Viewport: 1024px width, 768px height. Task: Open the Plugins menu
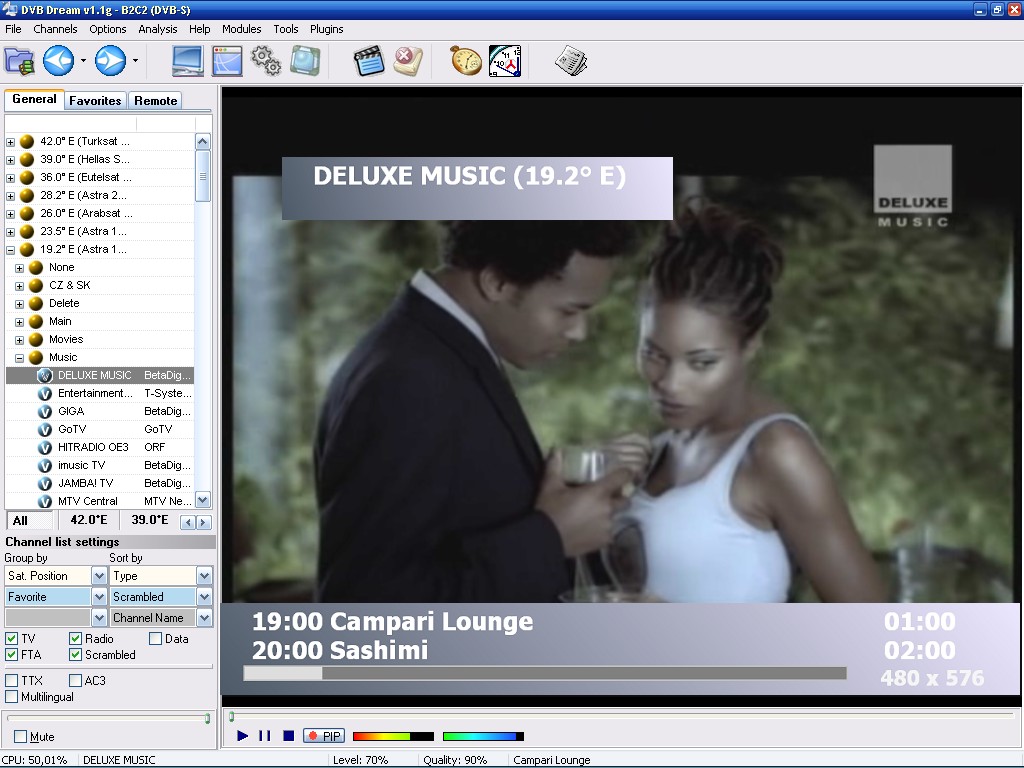tap(326, 29)
